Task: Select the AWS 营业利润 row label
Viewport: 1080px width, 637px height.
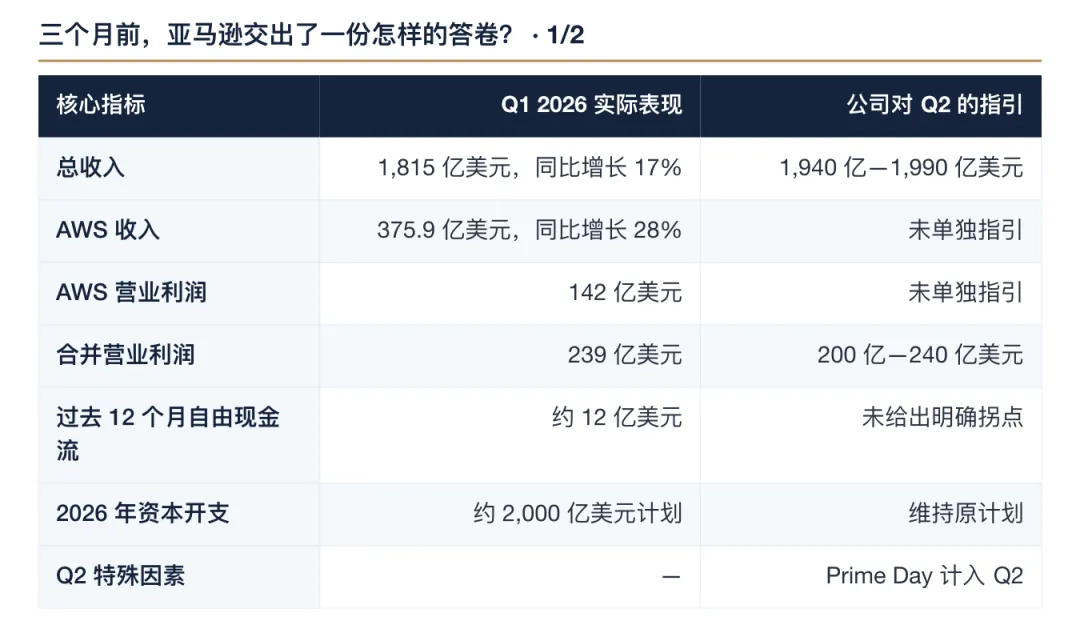Action: click(x=131, y=292)
